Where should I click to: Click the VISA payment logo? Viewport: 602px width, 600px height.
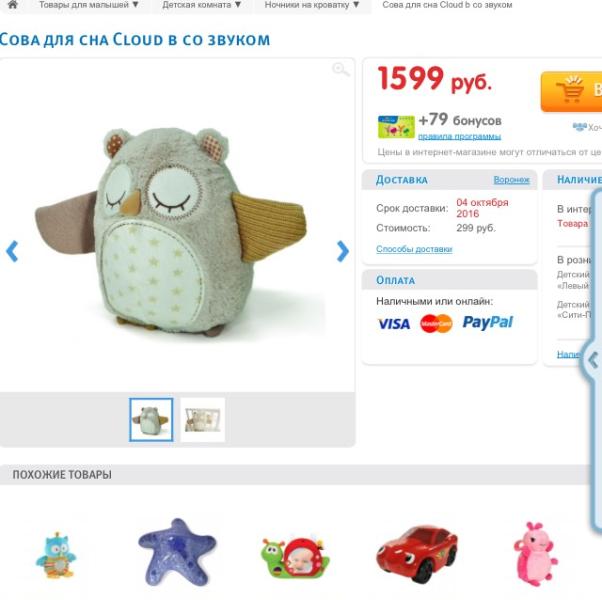point(394,324)
